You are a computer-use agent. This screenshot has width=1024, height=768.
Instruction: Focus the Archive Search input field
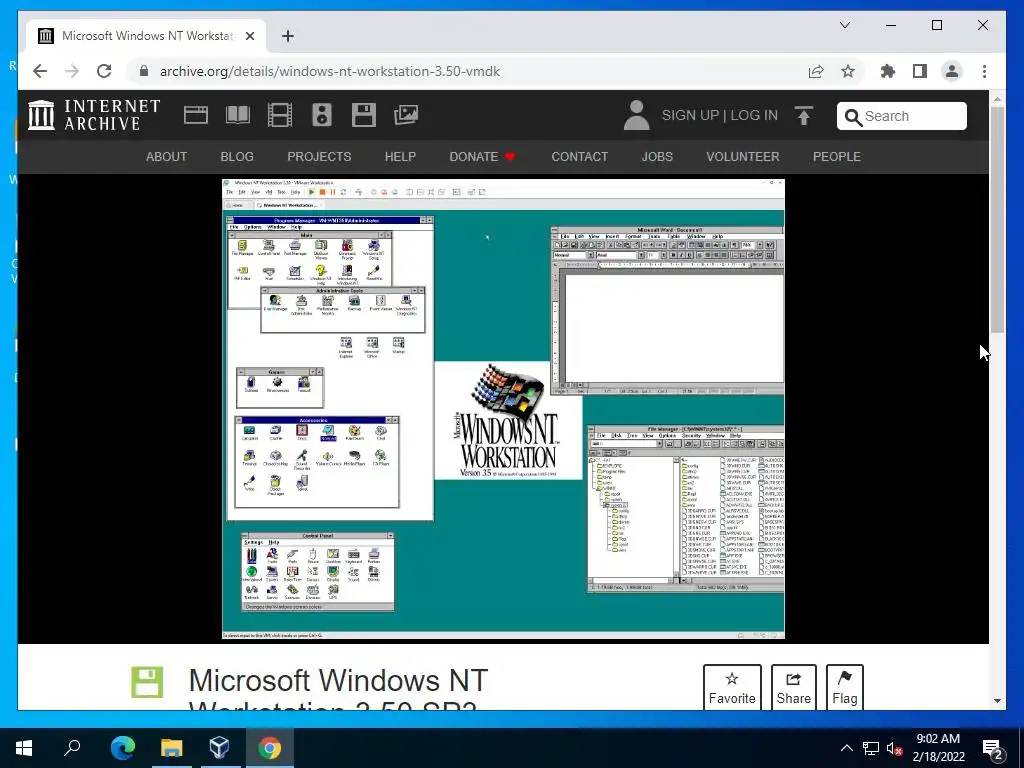902,116
